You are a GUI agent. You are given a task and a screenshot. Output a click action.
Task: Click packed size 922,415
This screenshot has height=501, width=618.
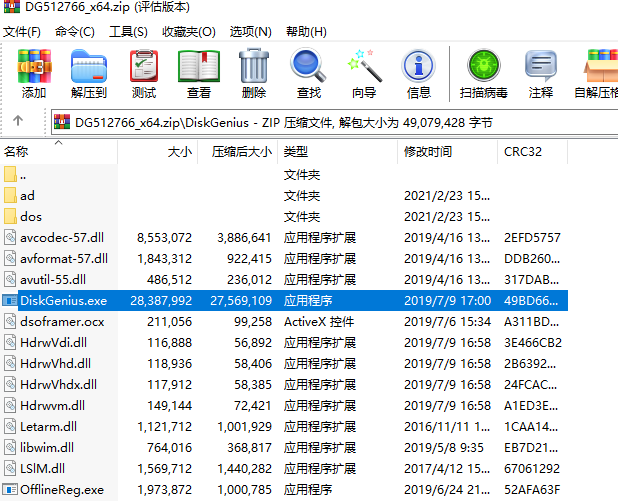click(249, 259)
